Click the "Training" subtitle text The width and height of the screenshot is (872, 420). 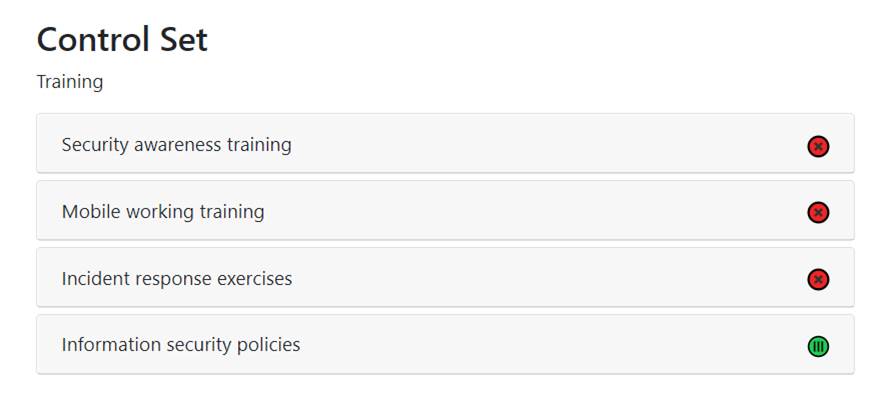click(70, 82)
